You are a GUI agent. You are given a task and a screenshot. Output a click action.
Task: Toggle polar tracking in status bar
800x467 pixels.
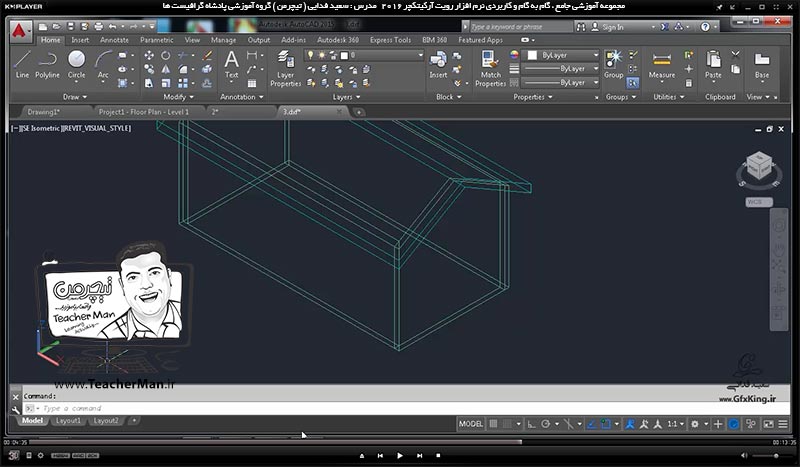[x=545, y=424]
